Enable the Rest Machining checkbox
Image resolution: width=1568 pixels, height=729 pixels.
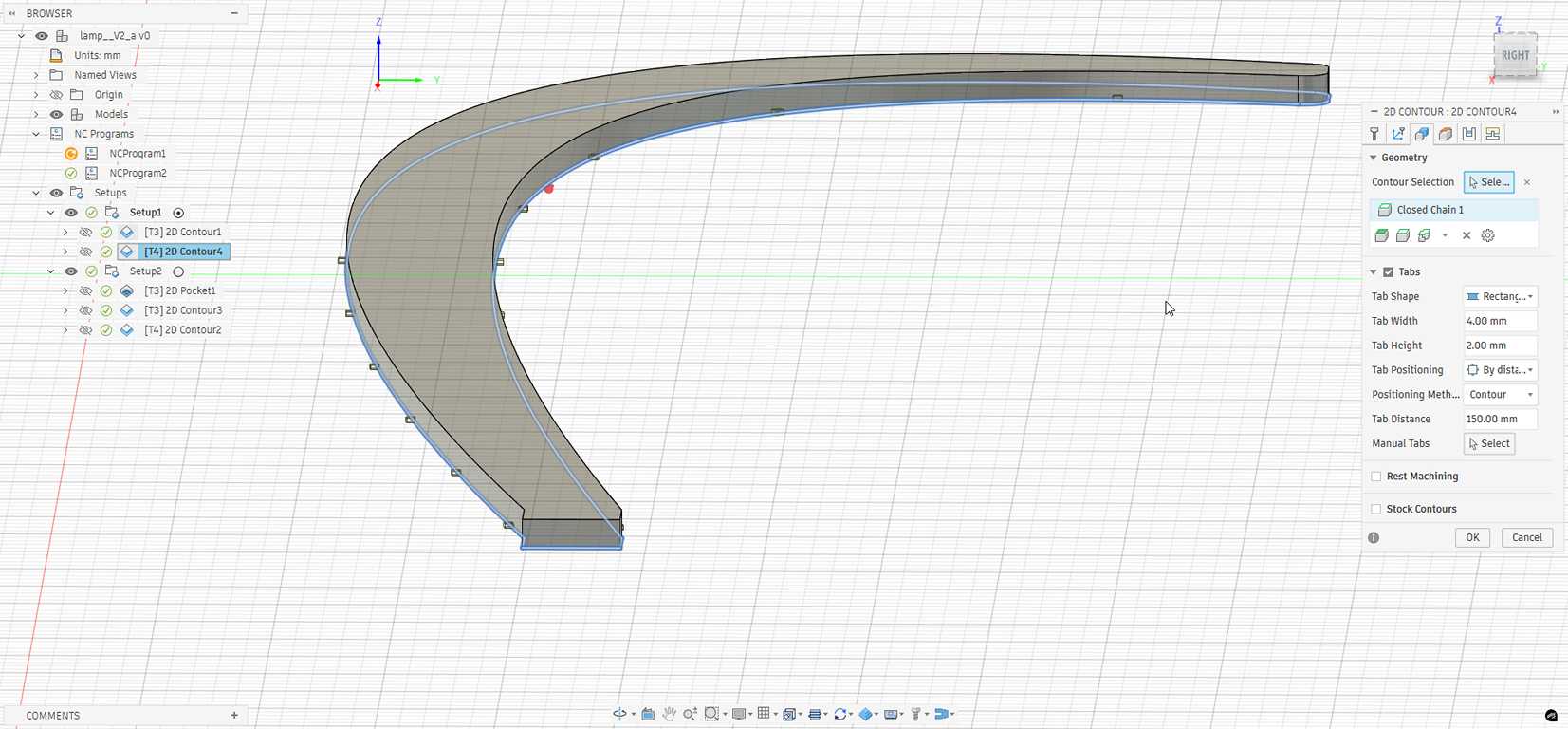[x=1376, y=477]
